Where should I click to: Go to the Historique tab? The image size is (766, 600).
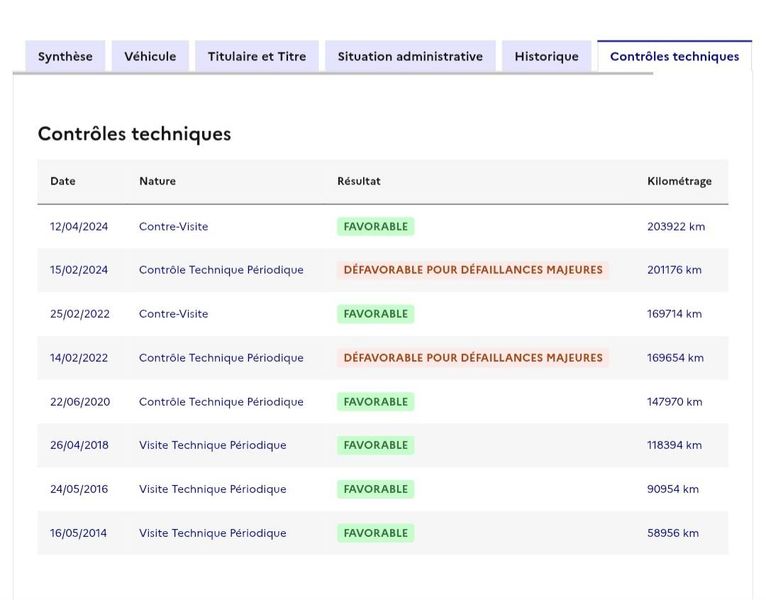546,57
